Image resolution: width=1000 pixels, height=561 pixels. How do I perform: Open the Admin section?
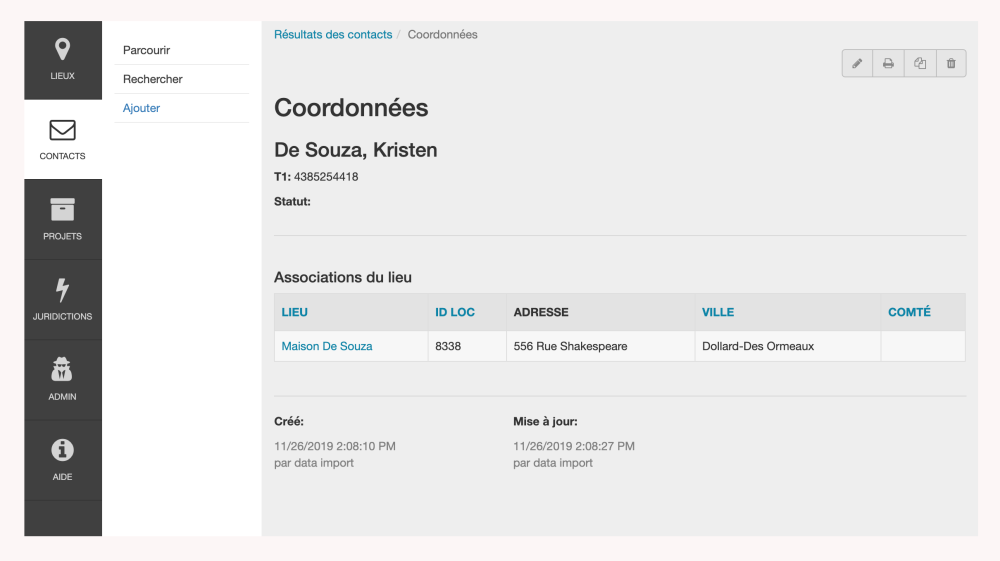pos(63,380)
